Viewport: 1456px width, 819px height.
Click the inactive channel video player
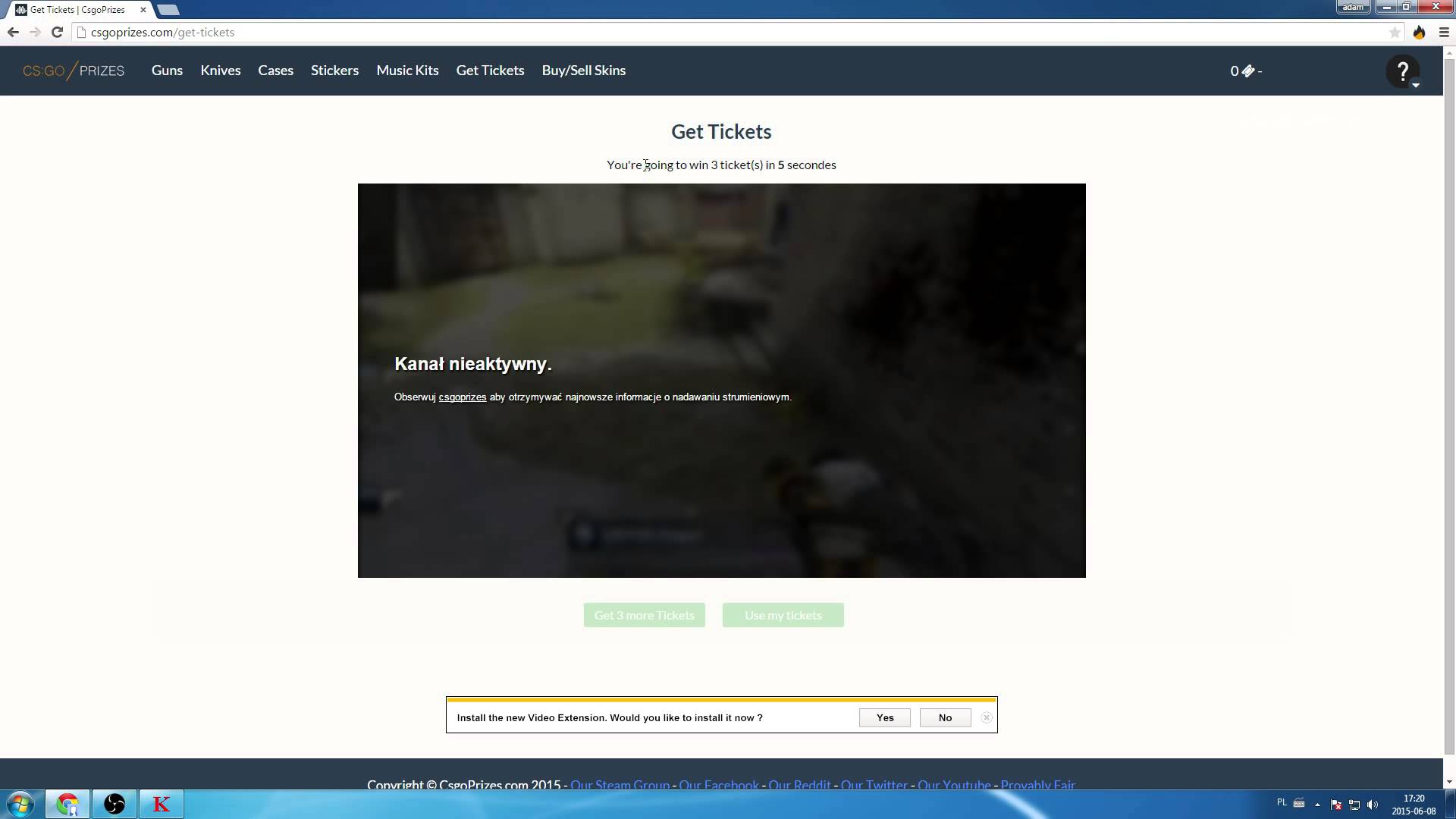(721, 380)
